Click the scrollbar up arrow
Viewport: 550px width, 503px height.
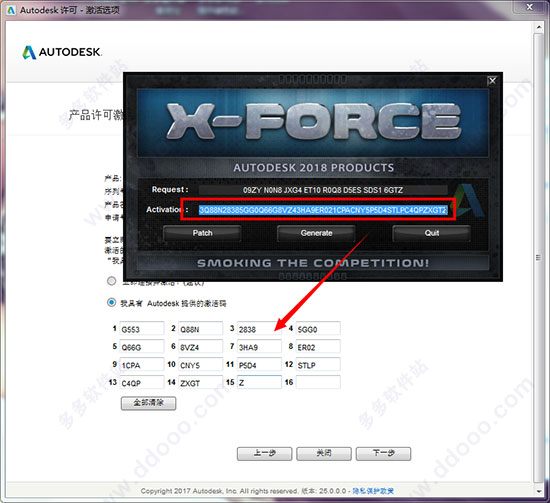click(x=539, y=27)
